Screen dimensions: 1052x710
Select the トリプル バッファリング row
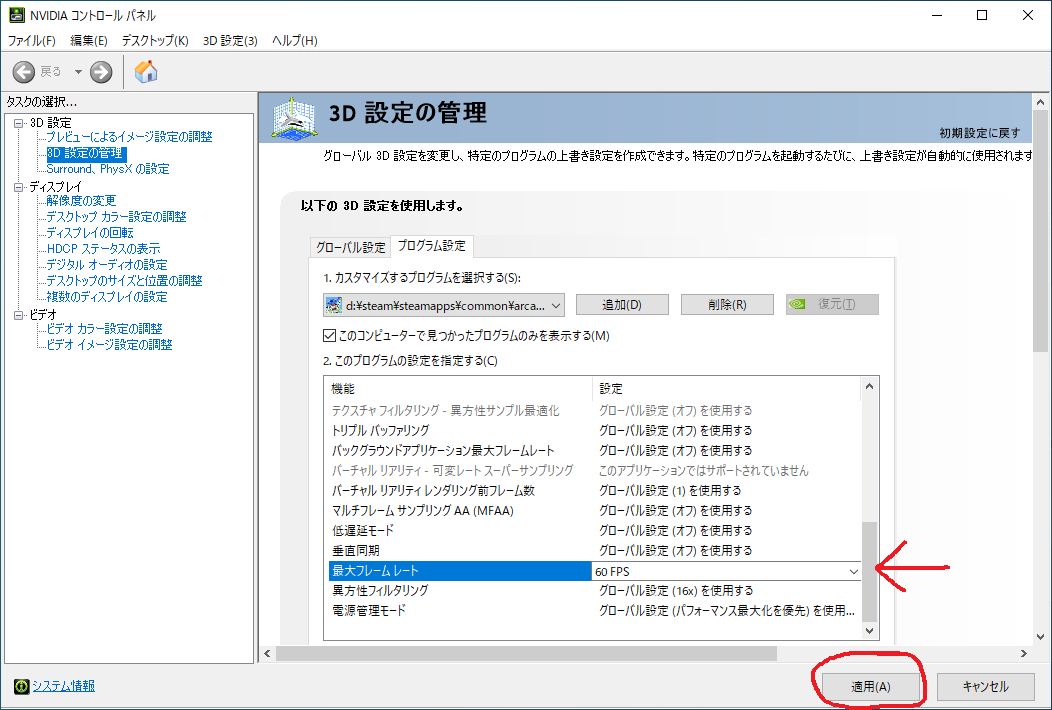click(592, 431)
